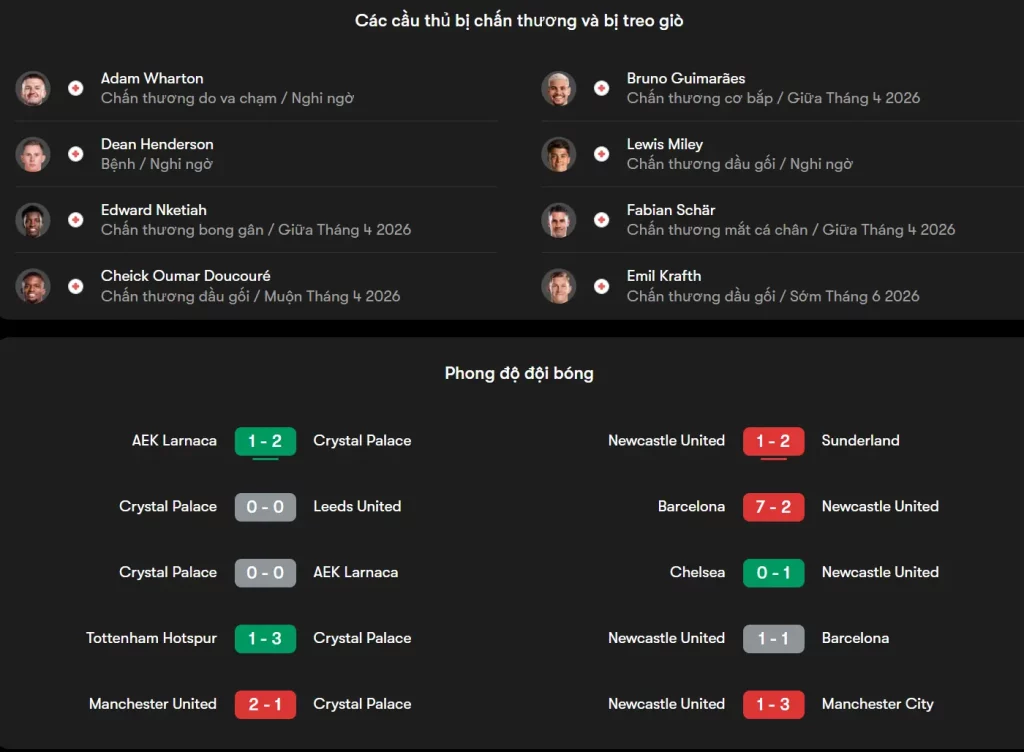Click the 1-3 Tottenham Hotspur match score

265,638
